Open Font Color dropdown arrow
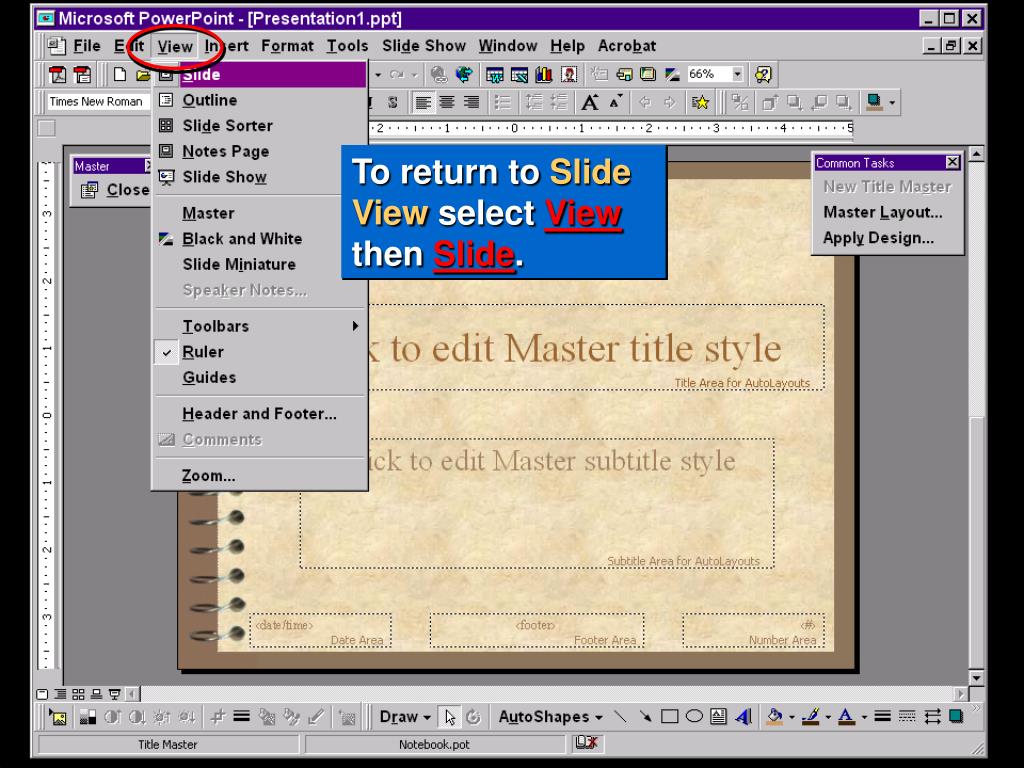Image resolution: width=1024 pixels, height=768 pixels. (x=864, y=718)
